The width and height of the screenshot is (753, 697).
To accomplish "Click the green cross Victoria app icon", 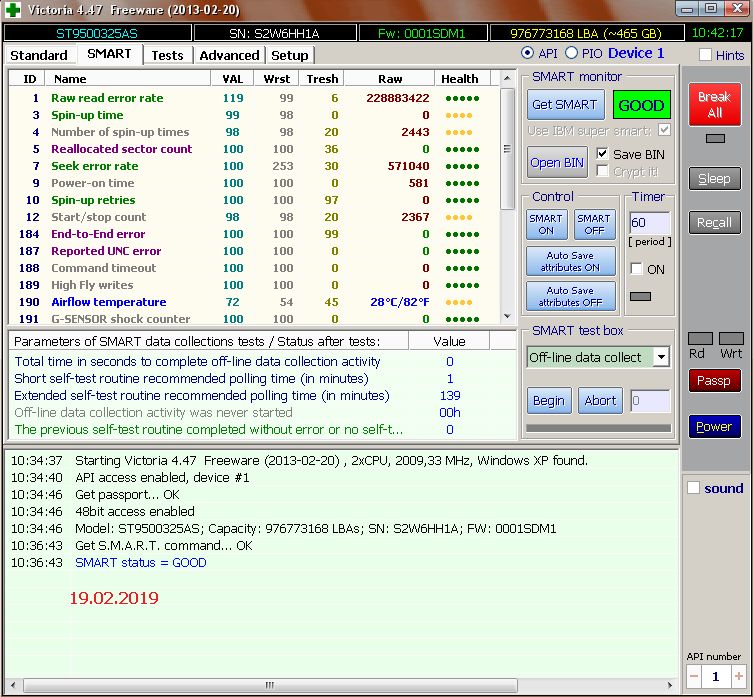I will point(13,10).
